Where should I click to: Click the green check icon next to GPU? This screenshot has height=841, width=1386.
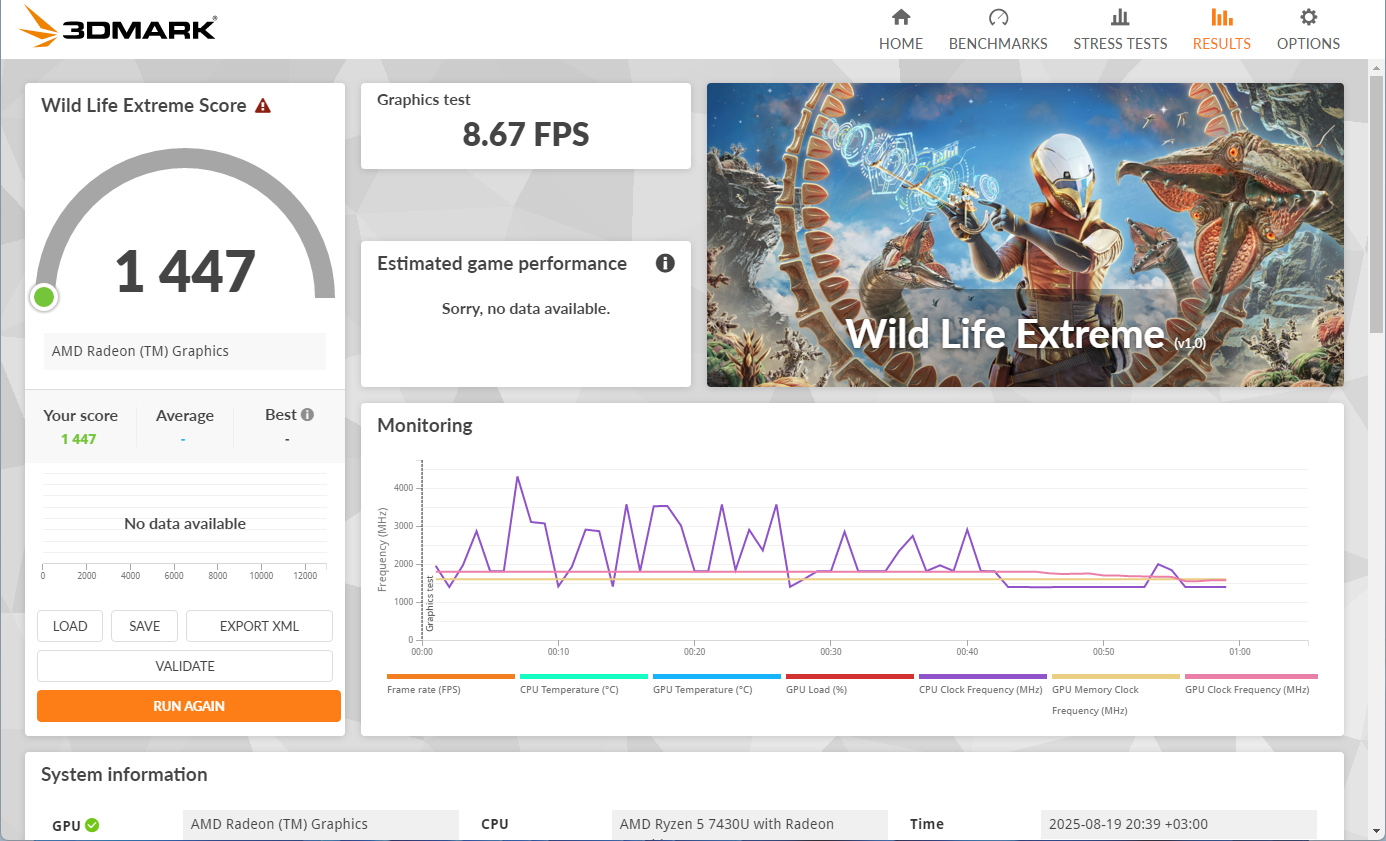[x=92, y=825]
